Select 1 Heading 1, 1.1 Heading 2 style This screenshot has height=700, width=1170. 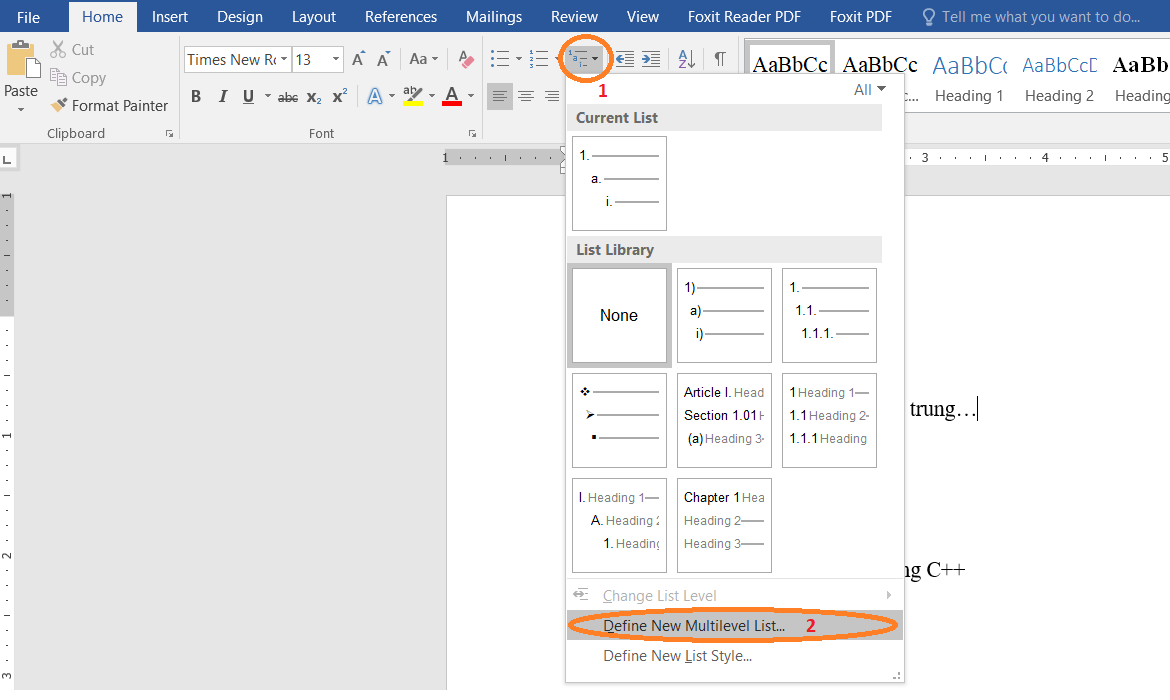coord(829,420)
